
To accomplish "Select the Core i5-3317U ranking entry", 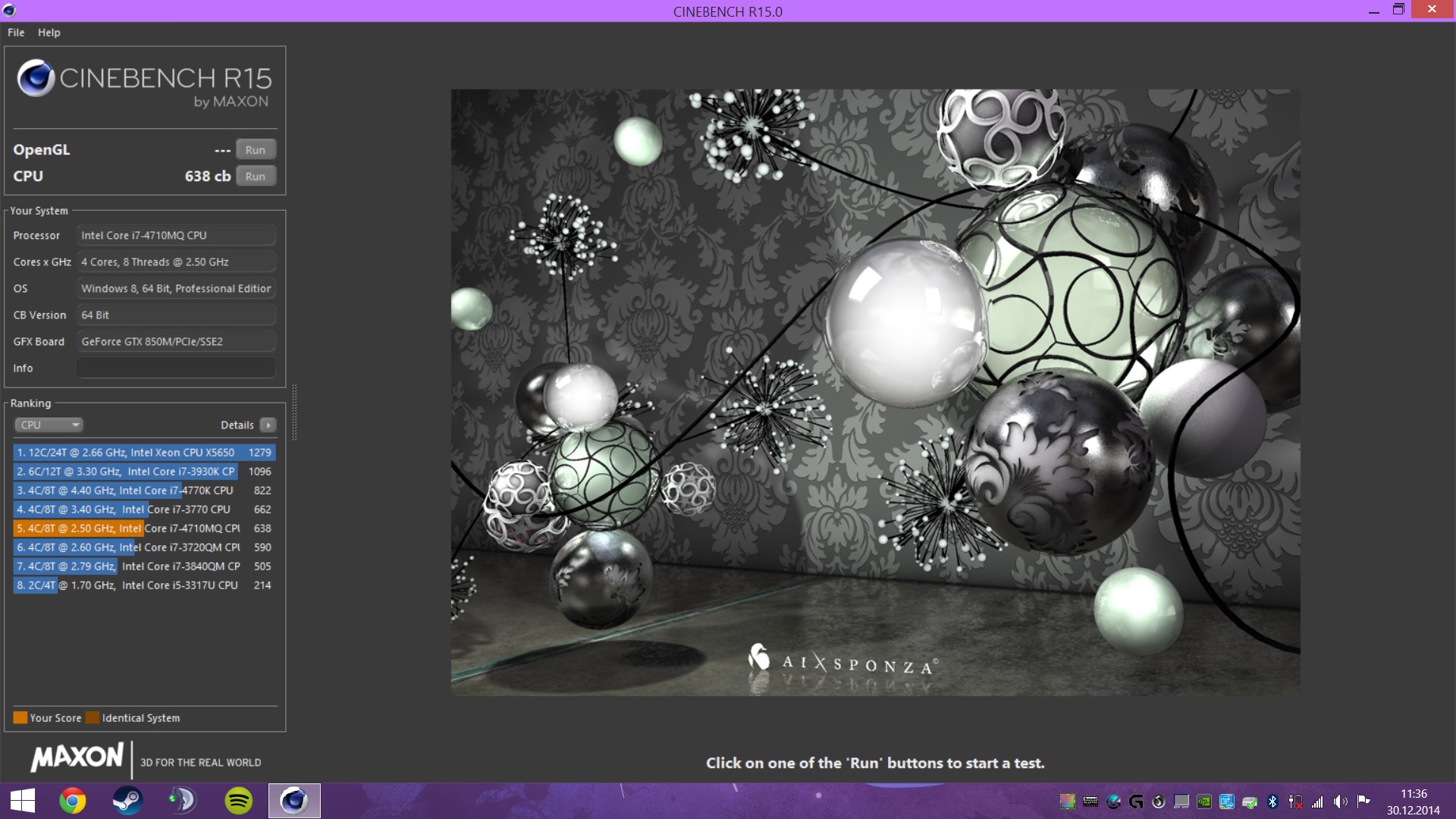I will (144, 585).
